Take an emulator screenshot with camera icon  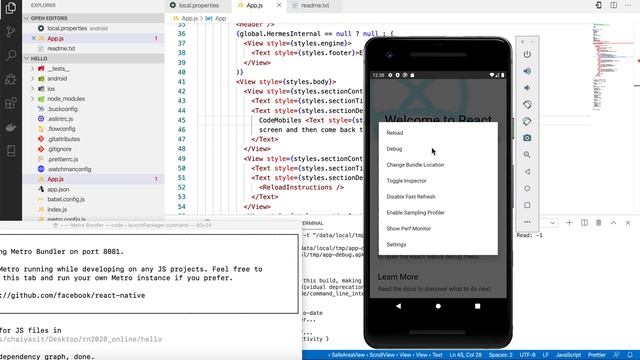pyautogui.click(x=527, y=138)
